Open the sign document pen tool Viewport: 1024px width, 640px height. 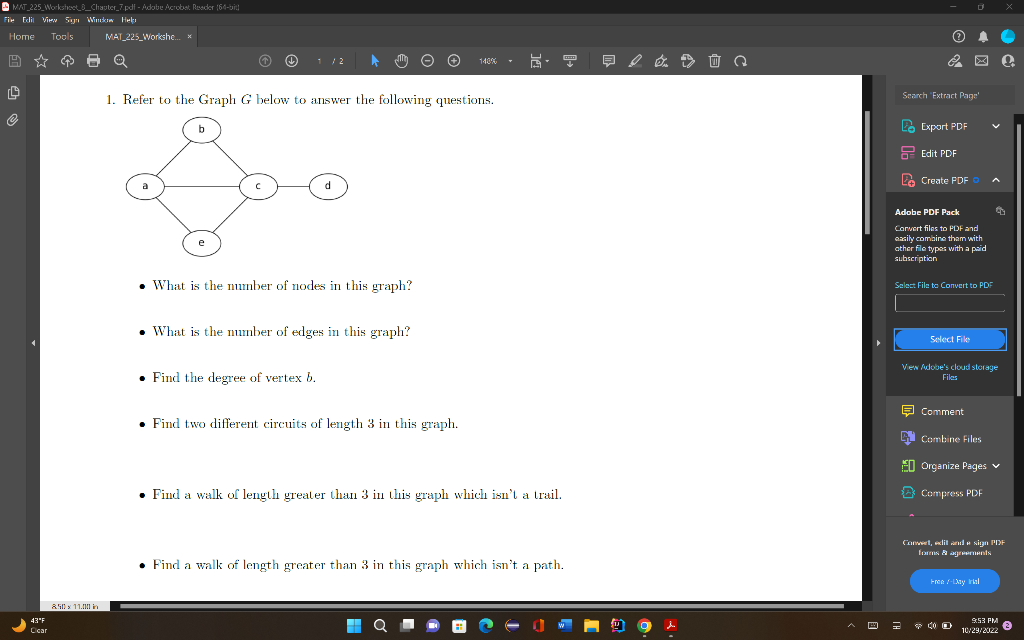point(661,61)
